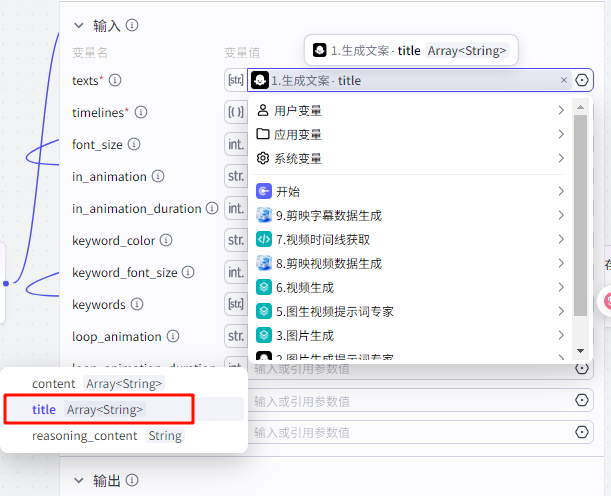Expand the 应用变量 submenu arrow

pyautogui.click(x=562, y=134)
